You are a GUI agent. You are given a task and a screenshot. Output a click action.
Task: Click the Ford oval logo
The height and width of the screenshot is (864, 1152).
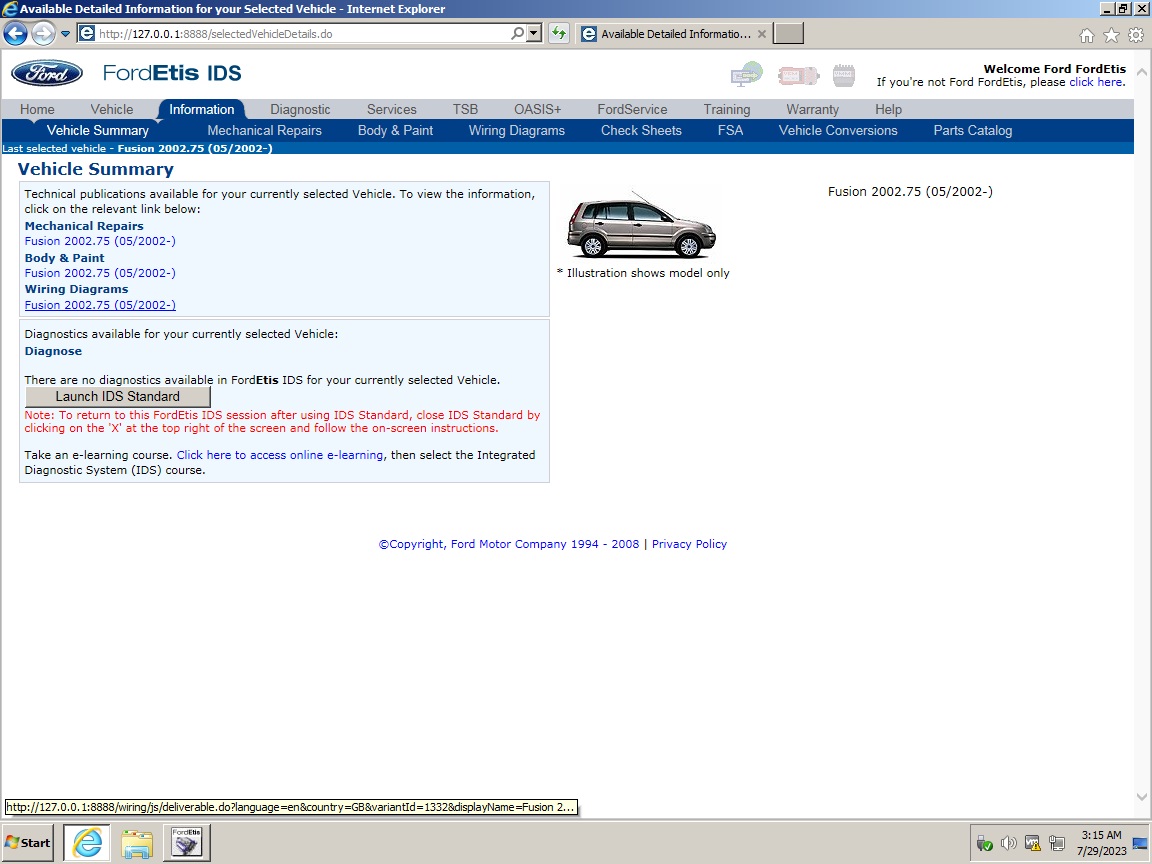[x=47, y=73]
